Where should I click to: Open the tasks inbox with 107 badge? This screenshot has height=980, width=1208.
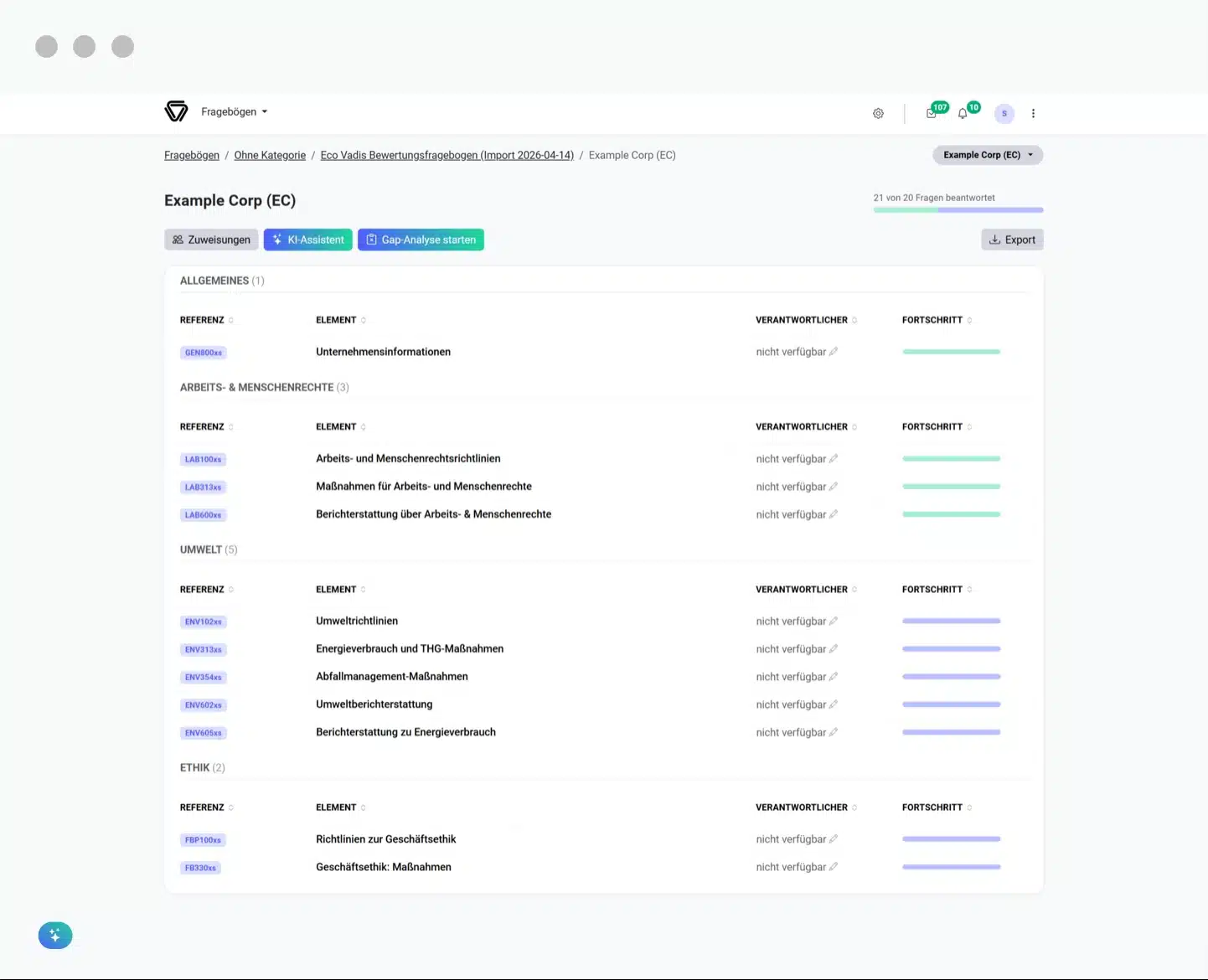click(x=932, y=113)
